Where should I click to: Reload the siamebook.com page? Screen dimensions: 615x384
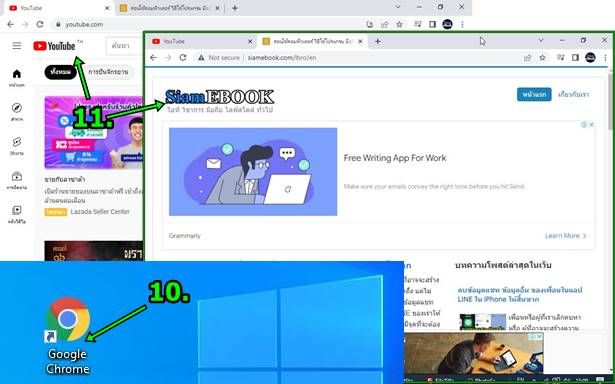(183, 58)
